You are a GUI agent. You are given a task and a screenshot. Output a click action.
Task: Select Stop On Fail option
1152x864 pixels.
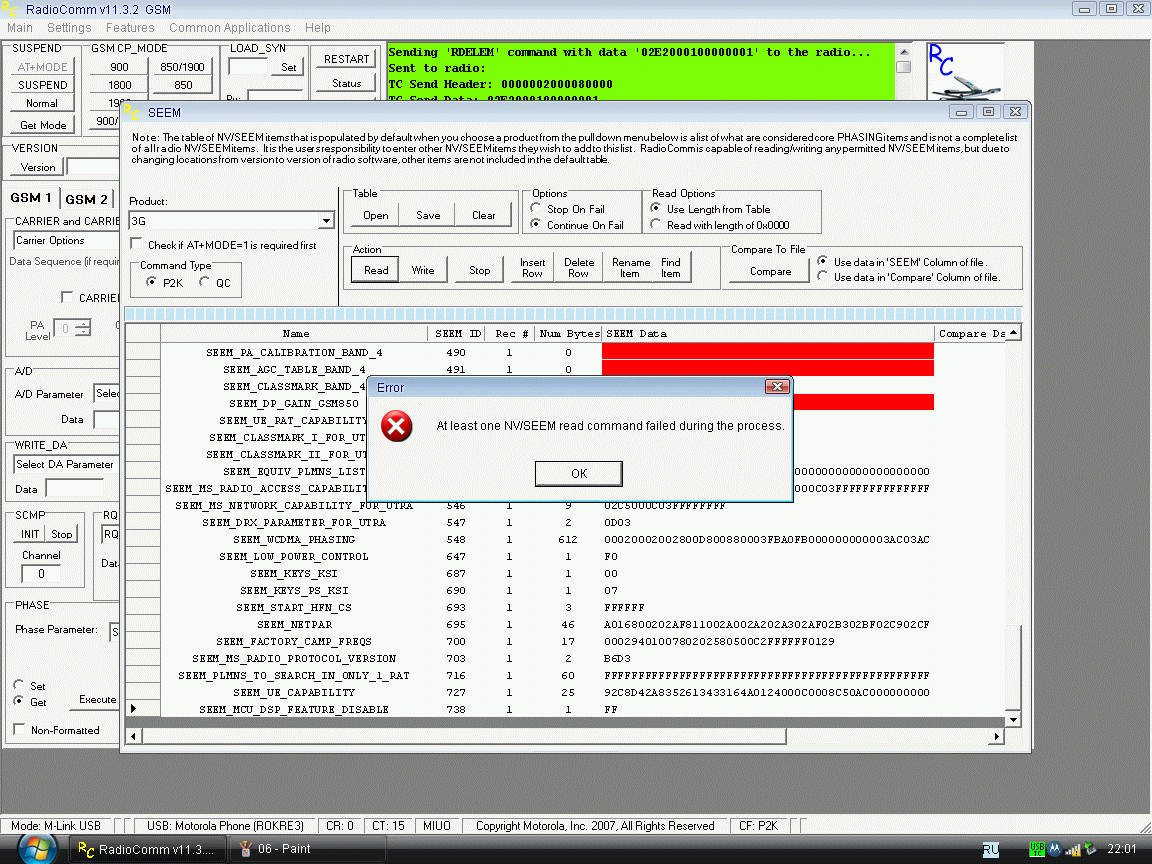[x=536, y=209]
